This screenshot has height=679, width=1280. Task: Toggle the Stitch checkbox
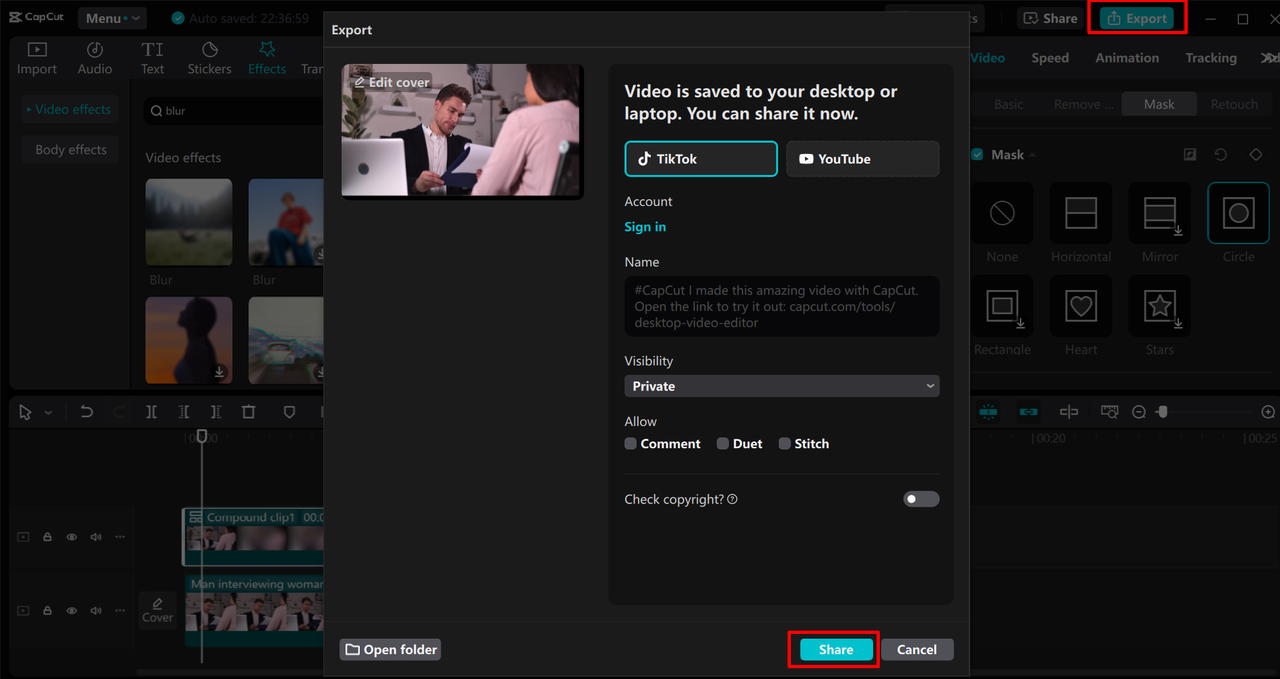pos(785,444)
